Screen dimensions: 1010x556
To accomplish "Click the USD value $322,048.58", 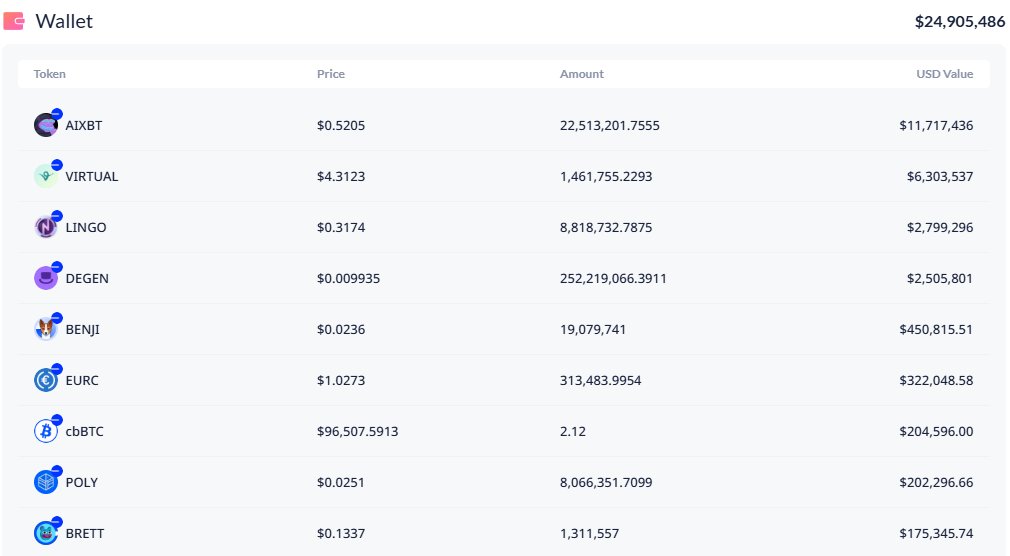I will click(936, 380).
